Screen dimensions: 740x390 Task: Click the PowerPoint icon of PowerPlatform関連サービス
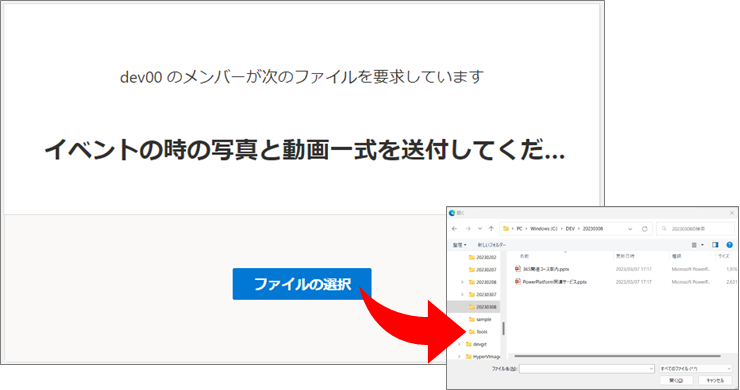(x=518, y=281)
